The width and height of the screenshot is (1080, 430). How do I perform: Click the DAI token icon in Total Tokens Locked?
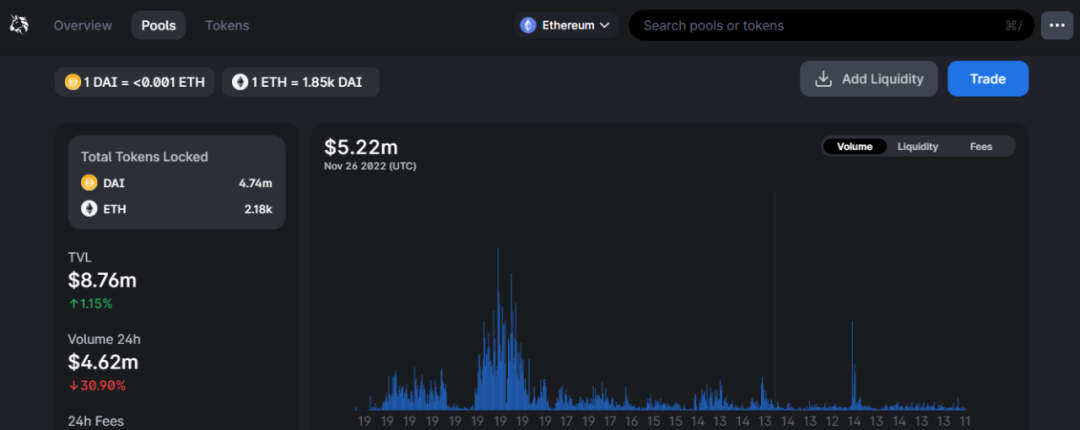click(89, 183)
